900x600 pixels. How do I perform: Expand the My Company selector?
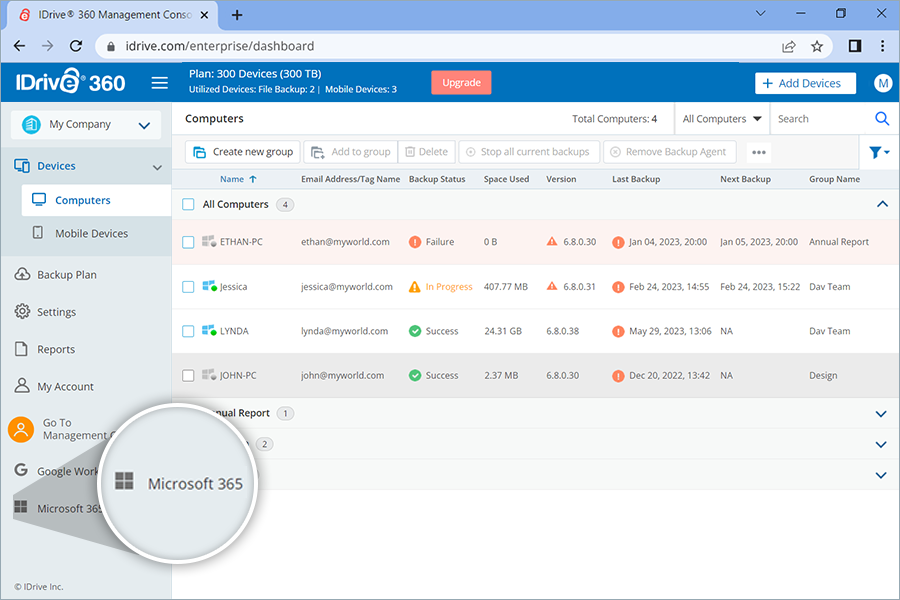tap(85, 123)
